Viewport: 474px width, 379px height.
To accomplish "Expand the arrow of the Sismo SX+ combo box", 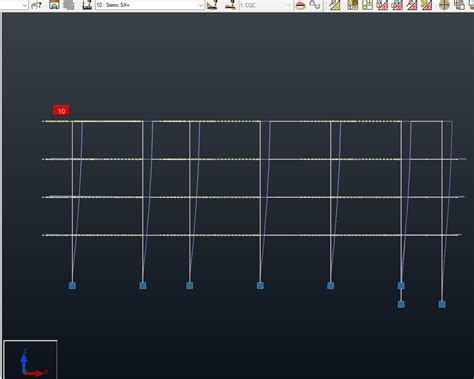I will tap(200, 5).
